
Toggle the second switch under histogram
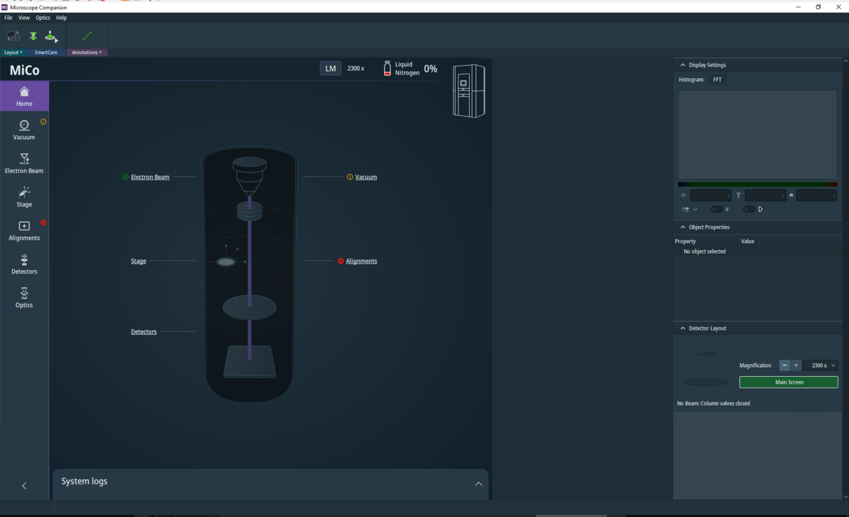749,209
